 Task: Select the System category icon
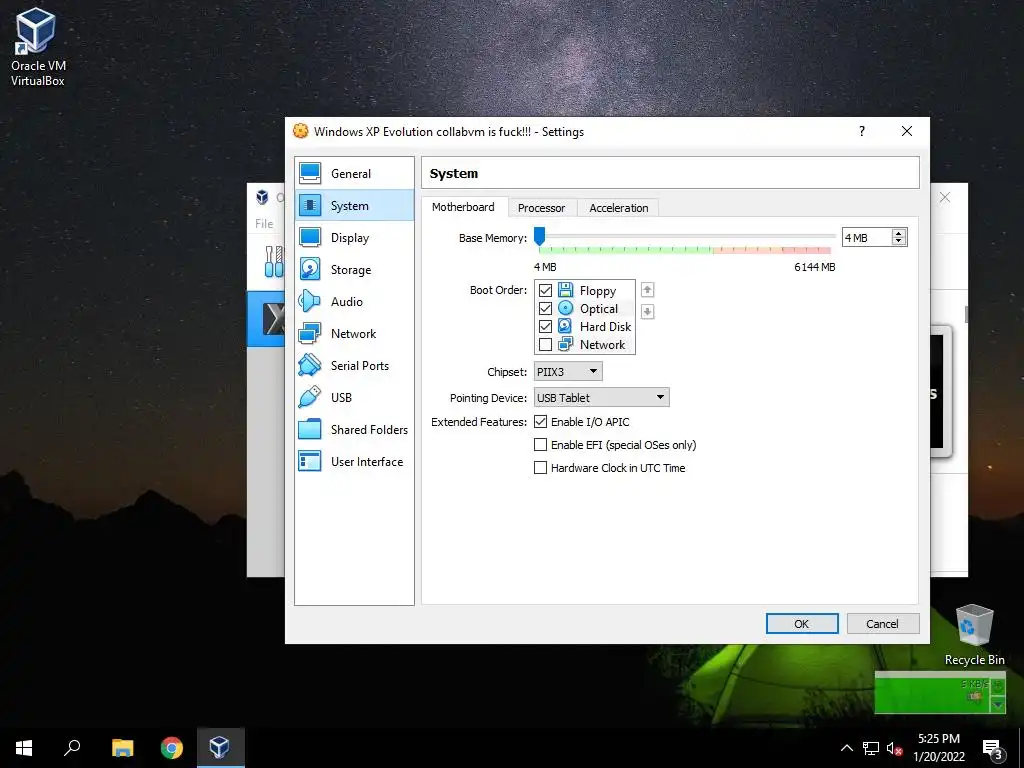(310, 206)
